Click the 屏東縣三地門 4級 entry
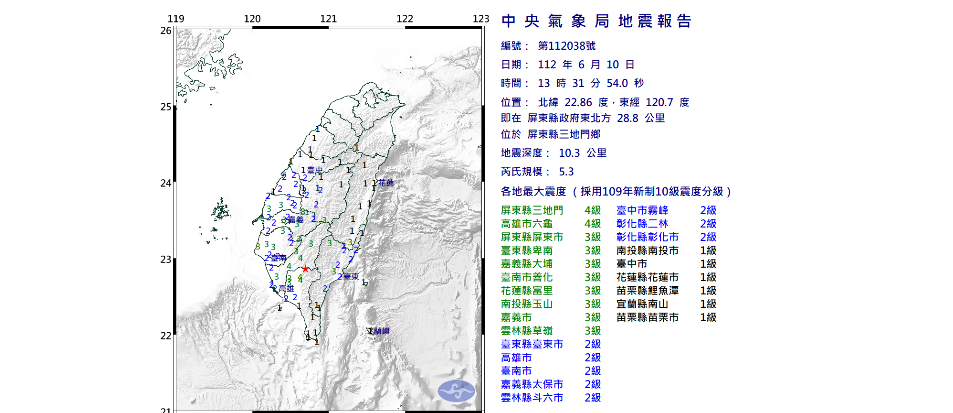 pyautogui.click(x=551, y=210)
